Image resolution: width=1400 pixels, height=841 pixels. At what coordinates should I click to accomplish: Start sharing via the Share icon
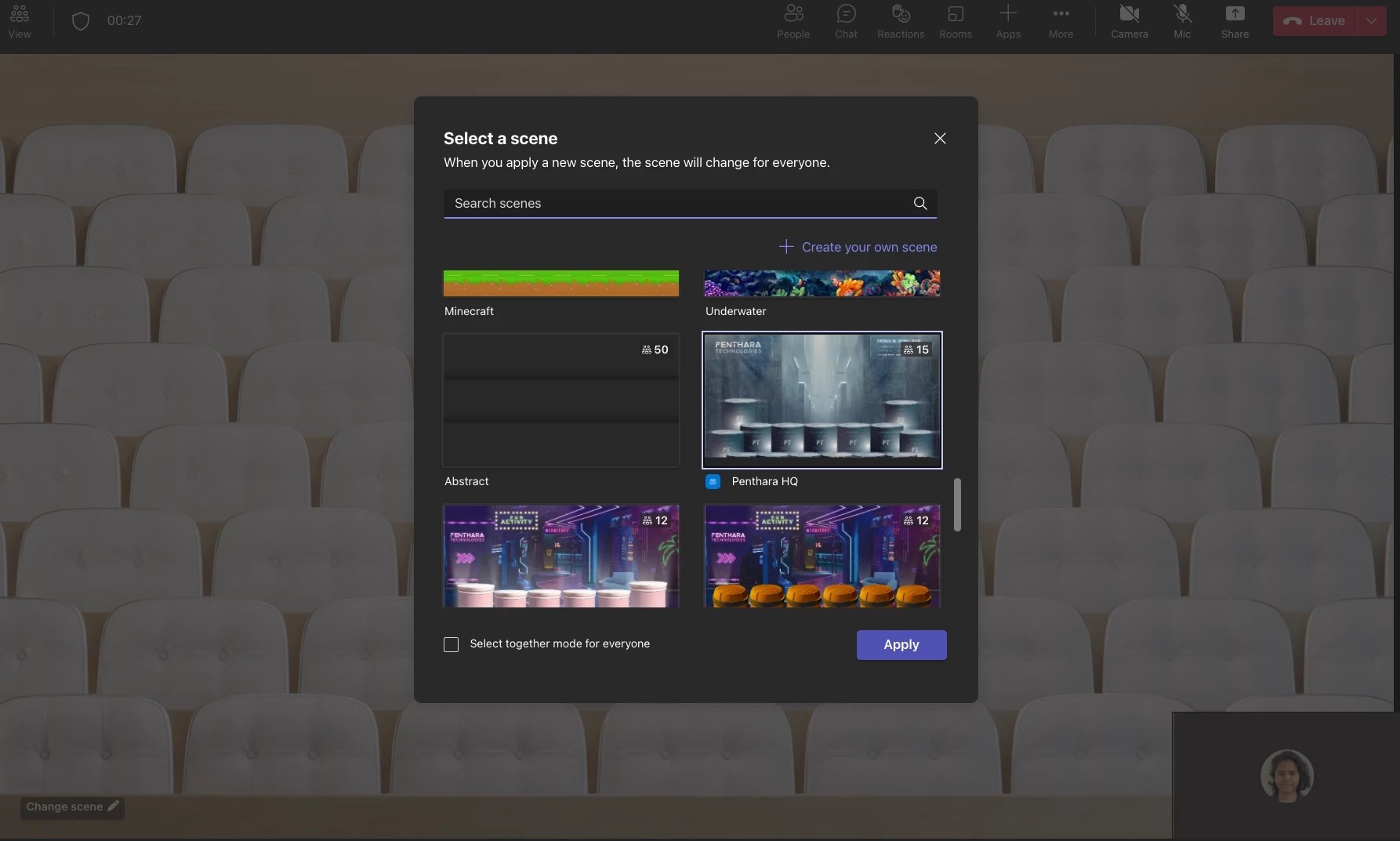coord(1235,20)
